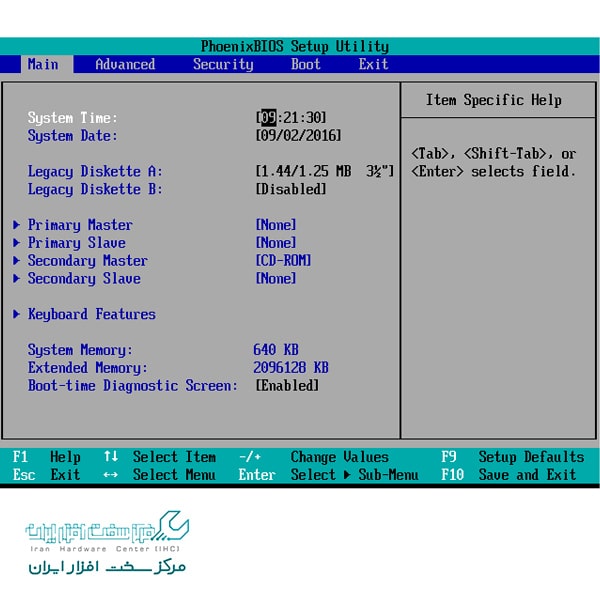The height and width of the screenshot is (600, 600).
Task: Open Primary Slave sub-menu label
Action: (x=77, y=243)
